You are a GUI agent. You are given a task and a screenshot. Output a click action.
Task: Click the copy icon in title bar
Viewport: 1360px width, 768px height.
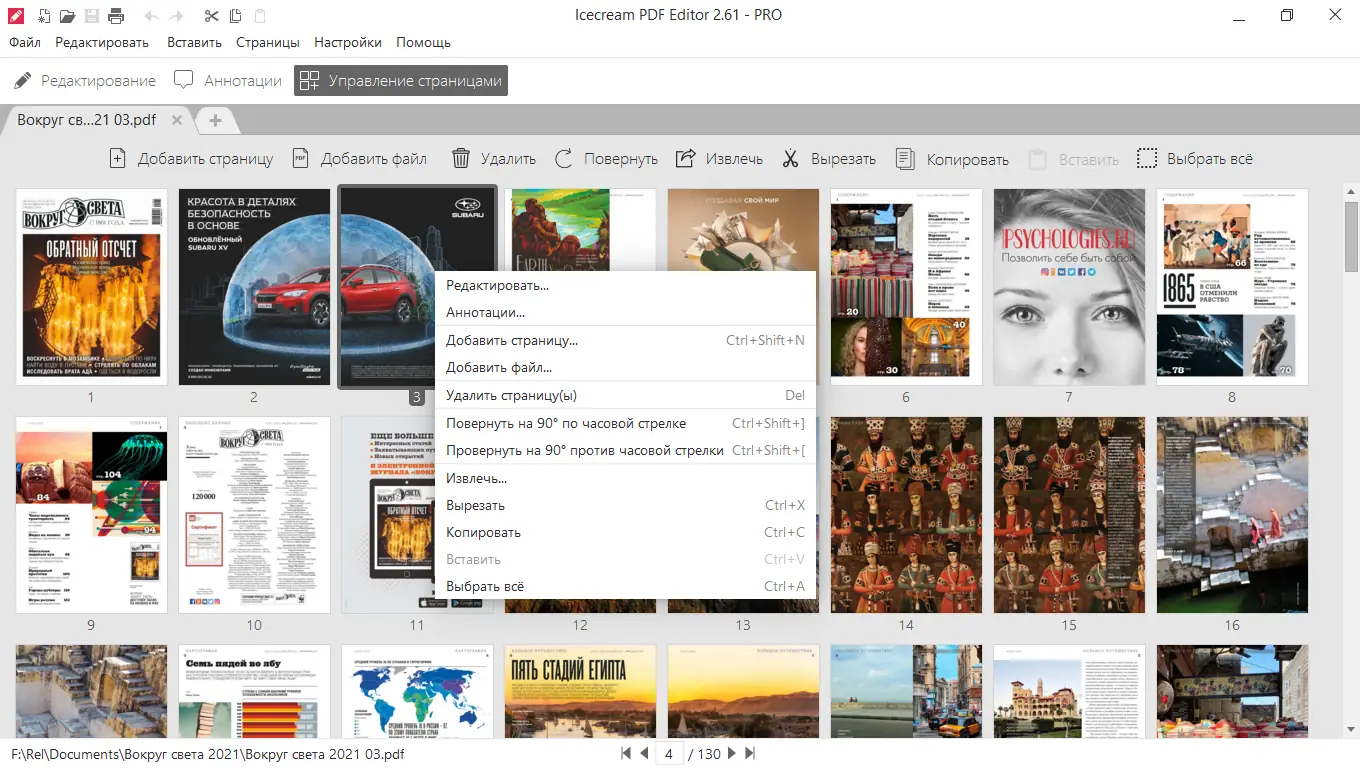tap(235, 15)
